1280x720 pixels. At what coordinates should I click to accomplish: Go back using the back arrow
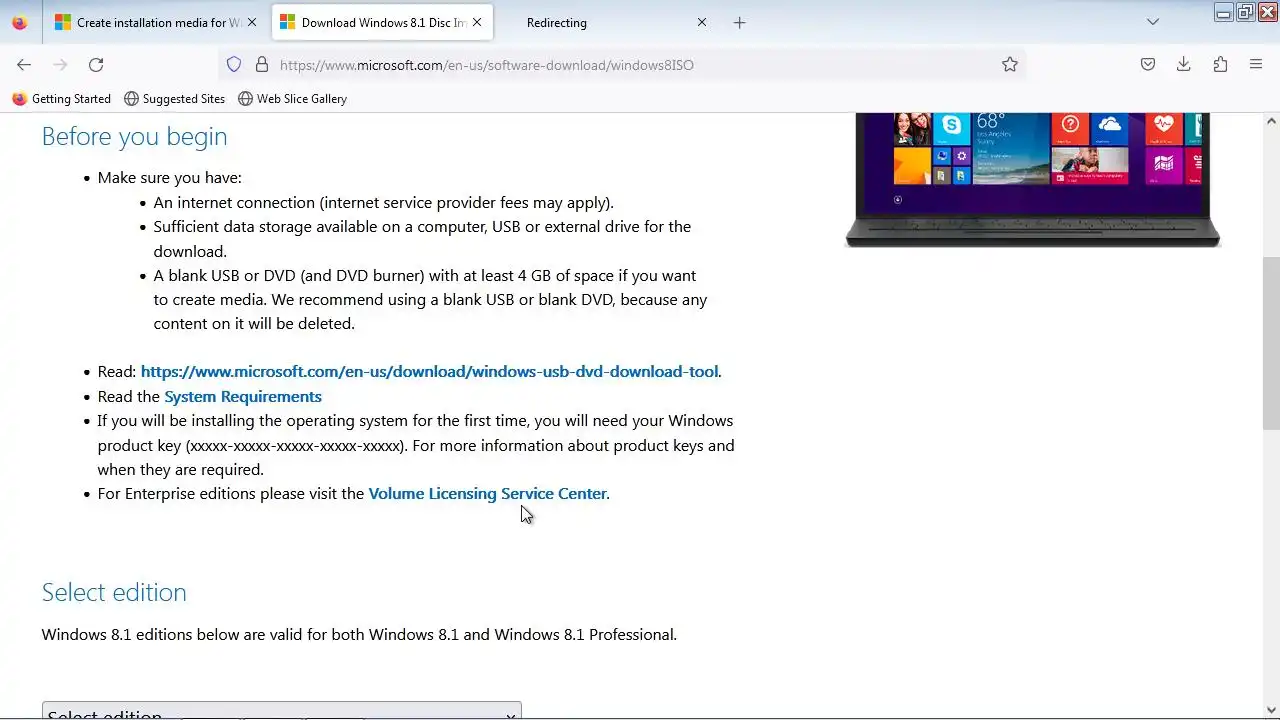point(24,64)
